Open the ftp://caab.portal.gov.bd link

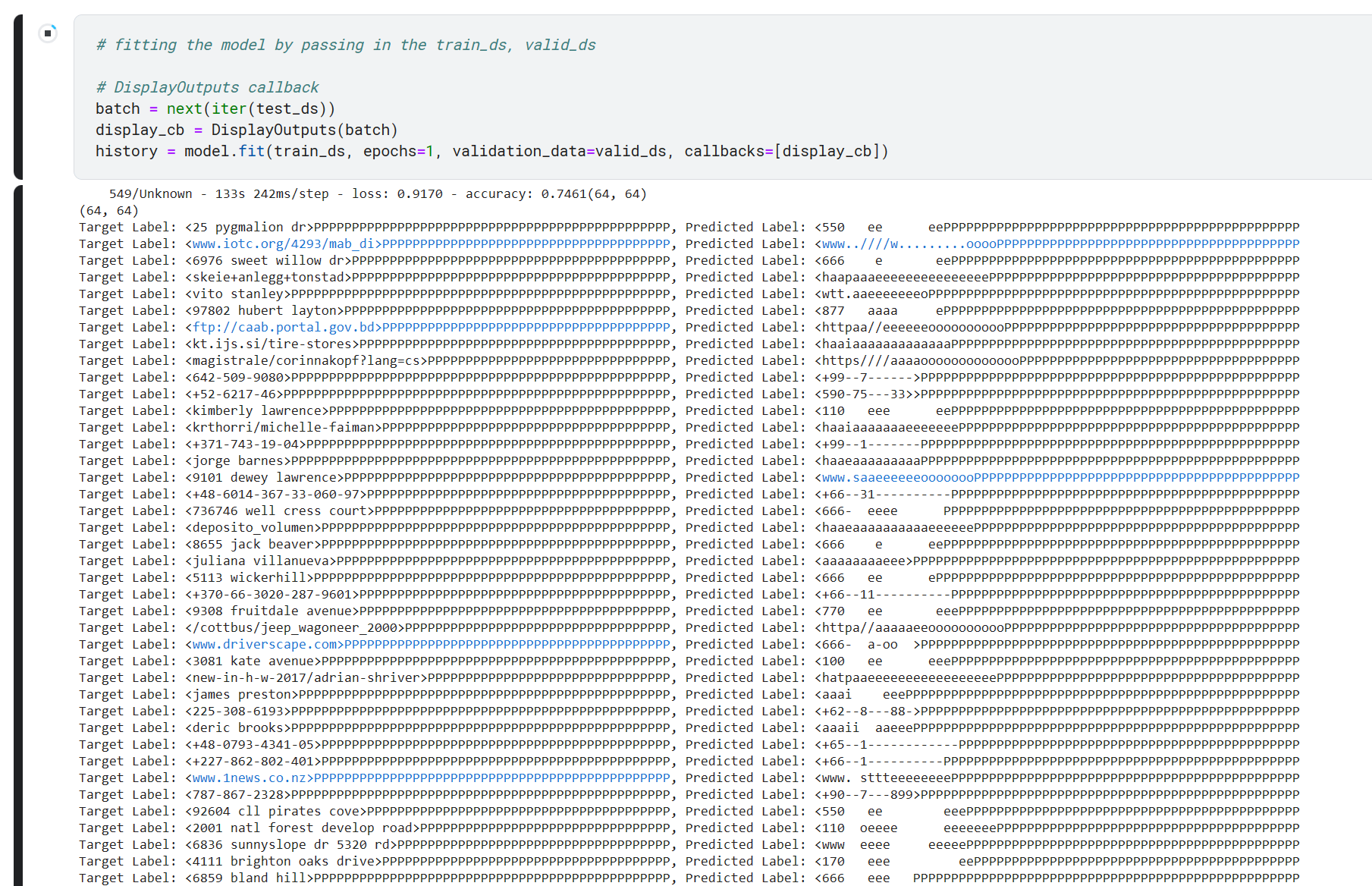point(286,327)
